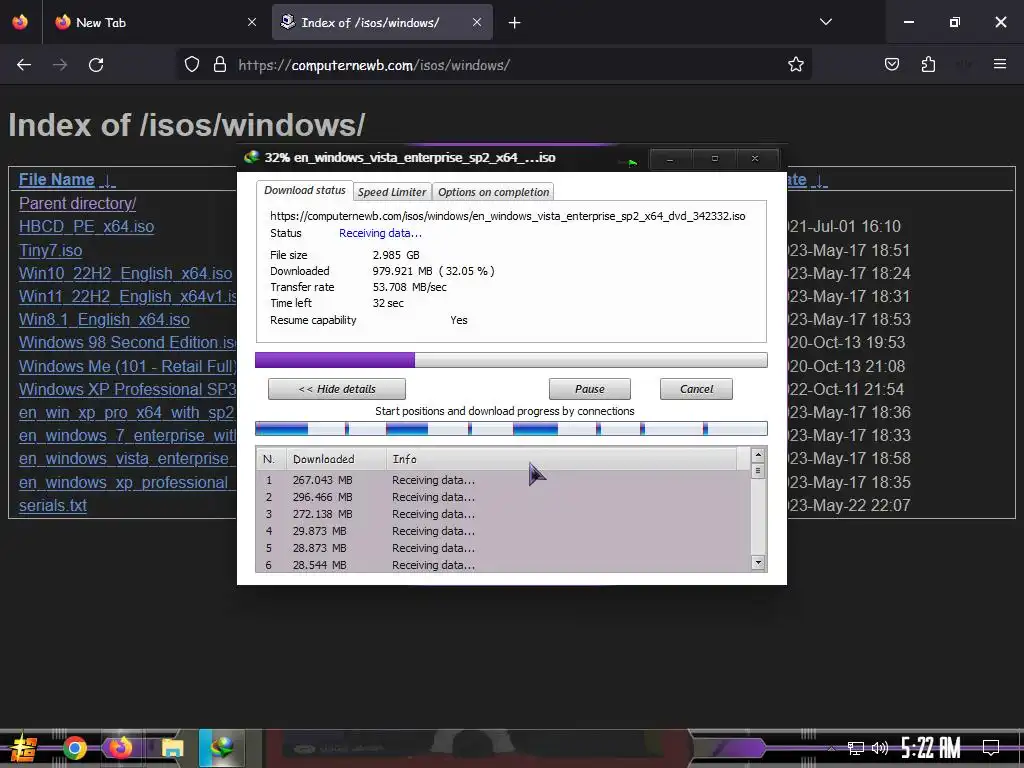1024x768 pixels.
Task: Click the download URL text in IDM dialog
Action: click(x=507, y=216)
